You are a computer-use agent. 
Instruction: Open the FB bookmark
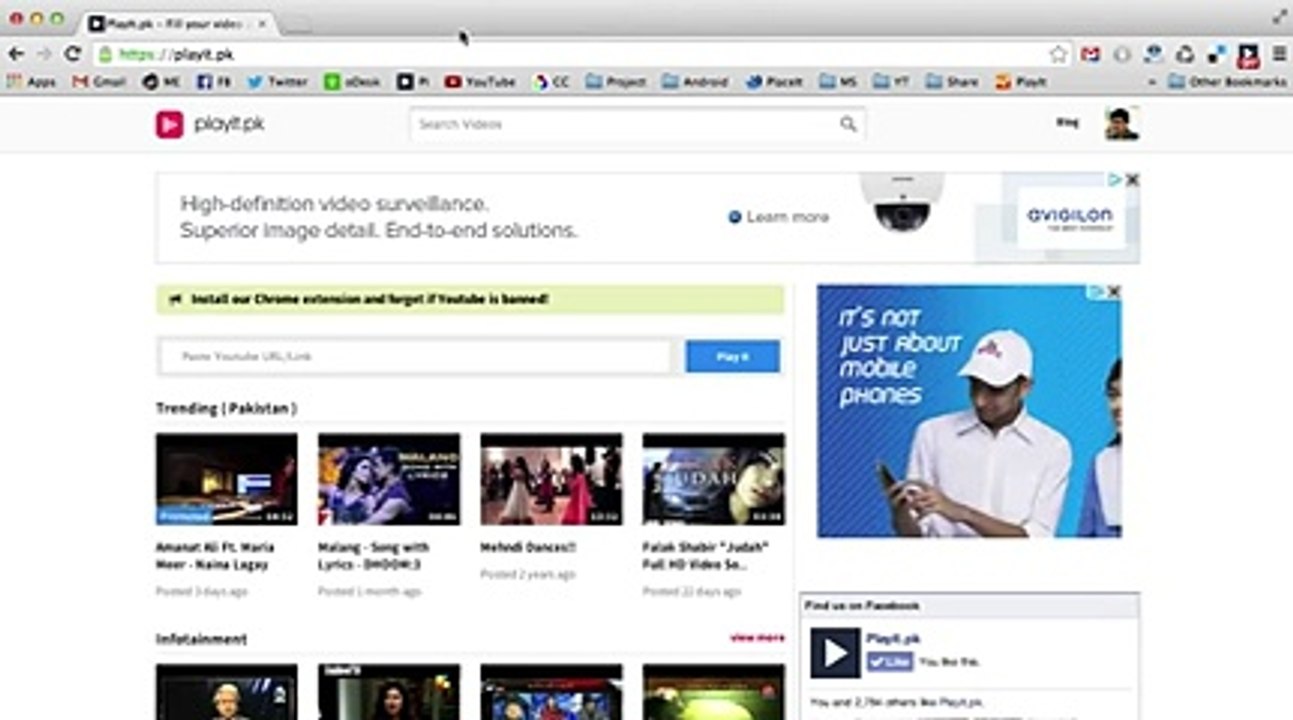pos(214,82)
